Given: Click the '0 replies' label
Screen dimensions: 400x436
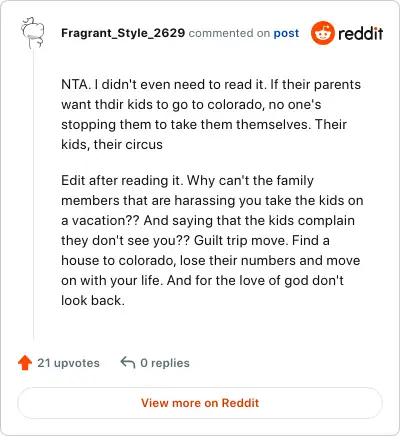Looking at the screenshot, I should (x=165, y=363).
